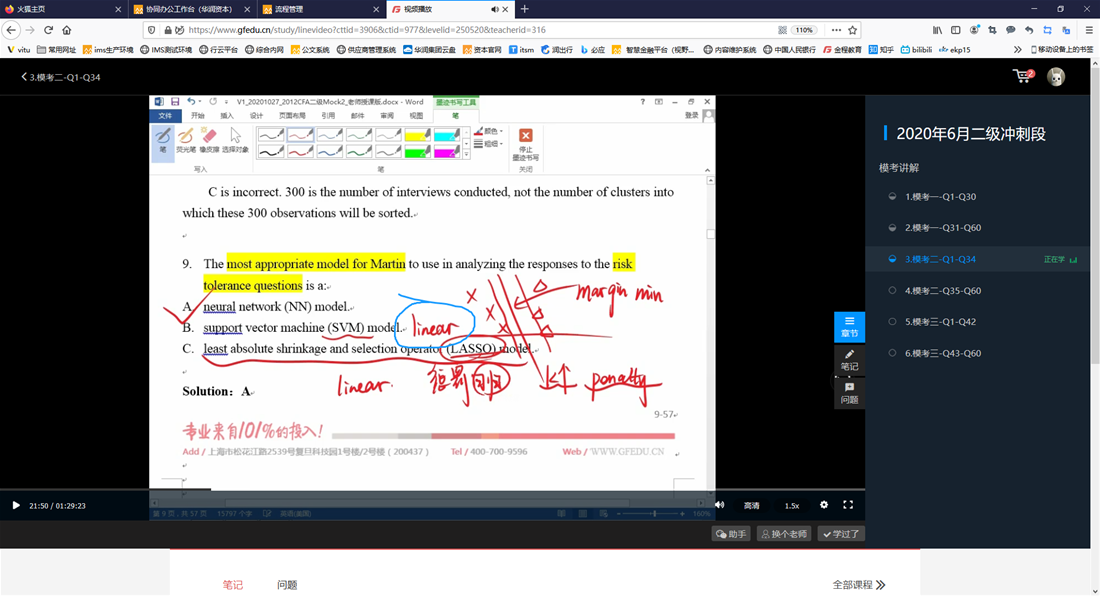The width and height of the screenshot is (1100, 596).
Task: Switch to the 火狐主页 browser tab
Action: click(62, 9)
